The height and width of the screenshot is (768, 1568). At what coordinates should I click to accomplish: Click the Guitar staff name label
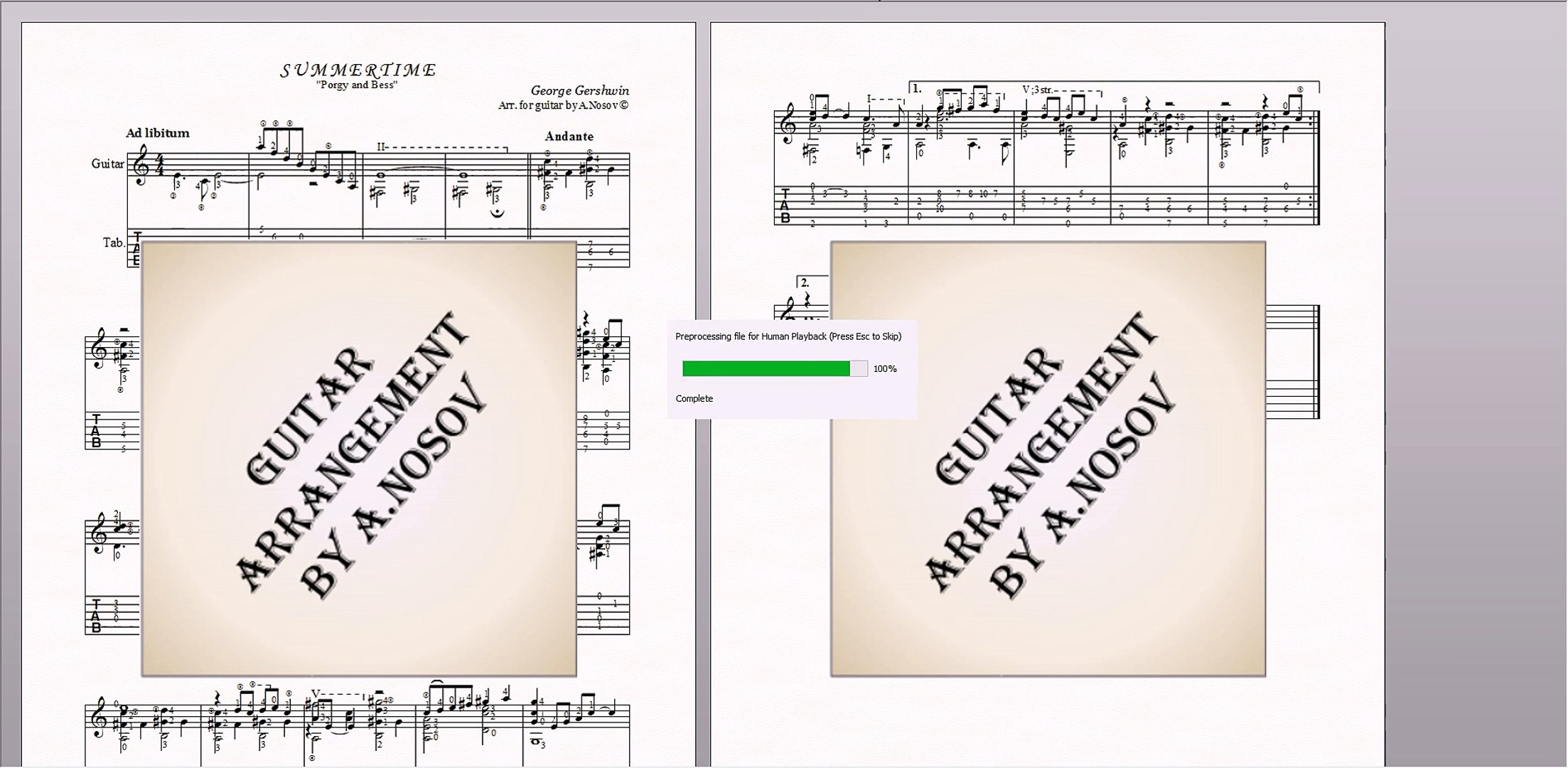click(x=107, y=164)
